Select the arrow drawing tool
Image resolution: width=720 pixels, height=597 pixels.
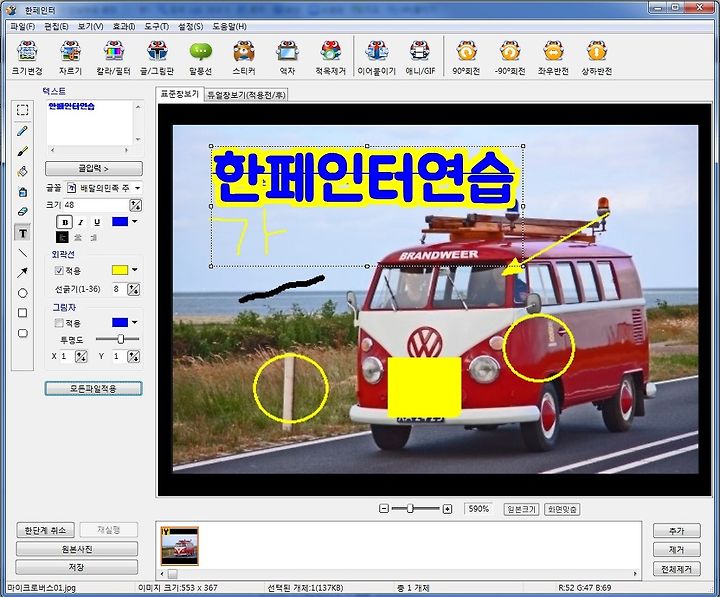coord(22,273)
